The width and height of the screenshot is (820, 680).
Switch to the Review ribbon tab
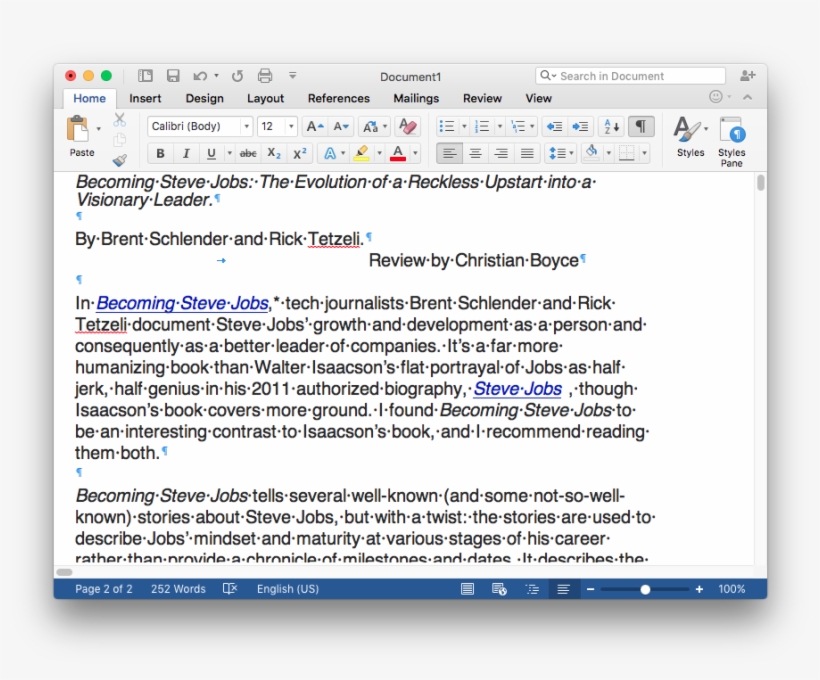[x=482, y=98]
